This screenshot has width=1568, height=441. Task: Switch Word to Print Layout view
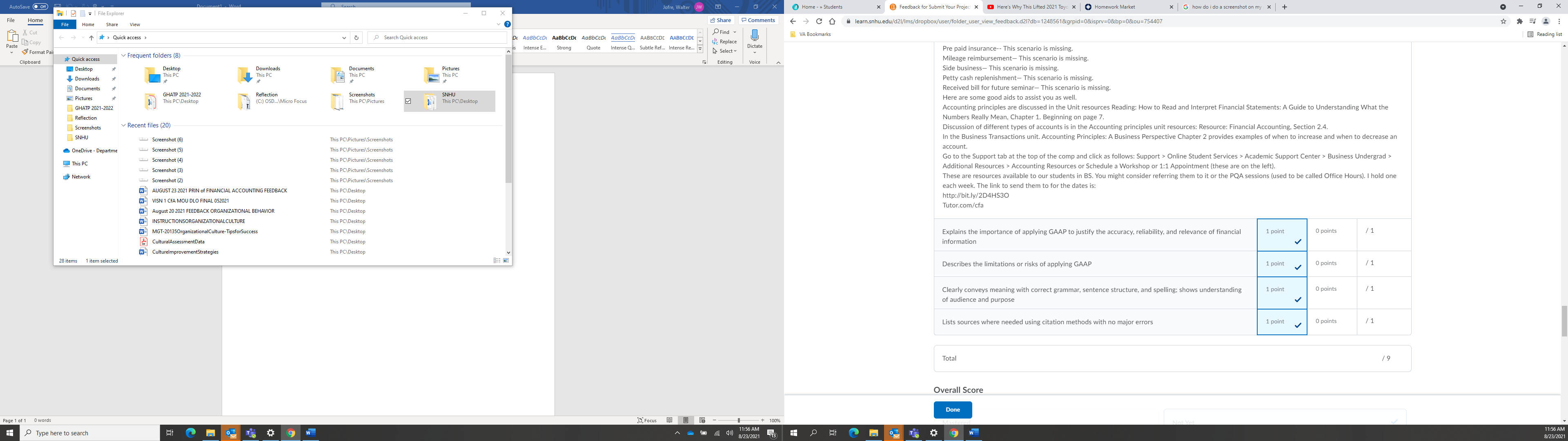tap(686, 420)
